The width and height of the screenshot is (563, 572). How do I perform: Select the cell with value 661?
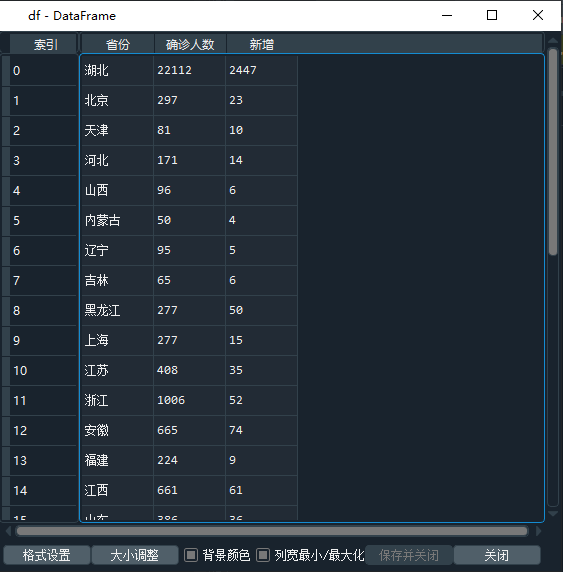click(x=189, y=490)
